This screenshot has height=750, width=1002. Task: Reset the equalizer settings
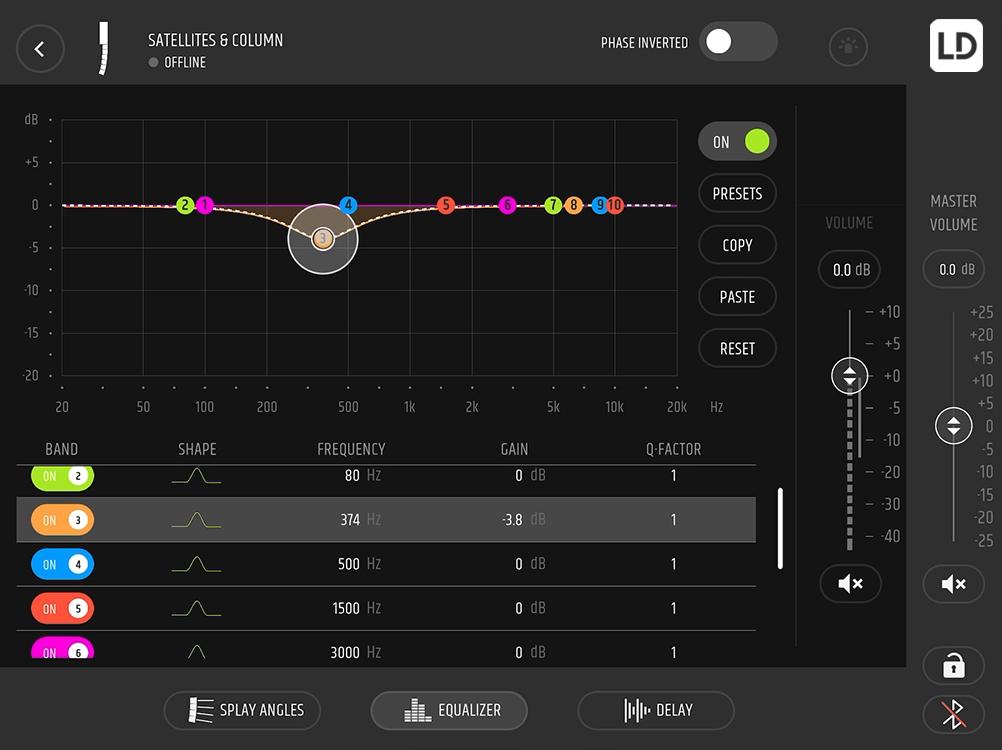tap(737, 348)
